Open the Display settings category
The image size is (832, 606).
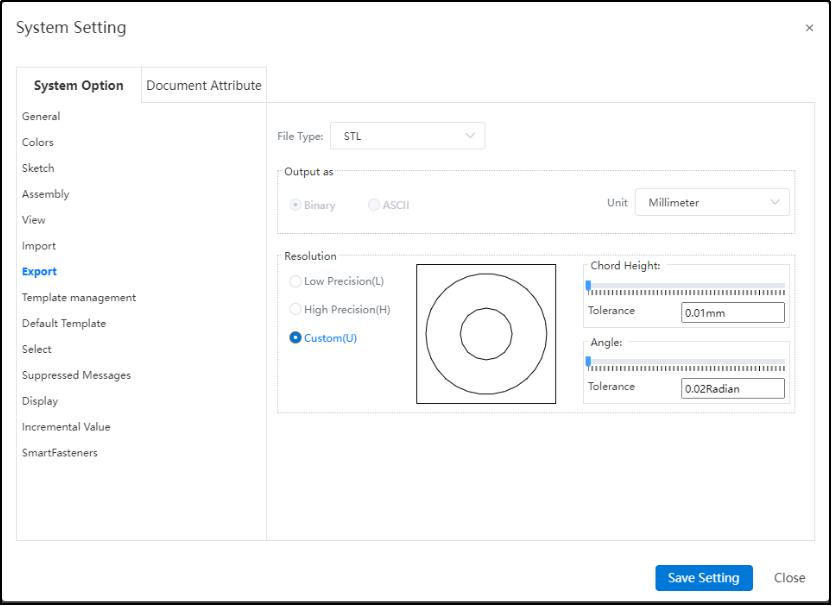coord(40,401)
